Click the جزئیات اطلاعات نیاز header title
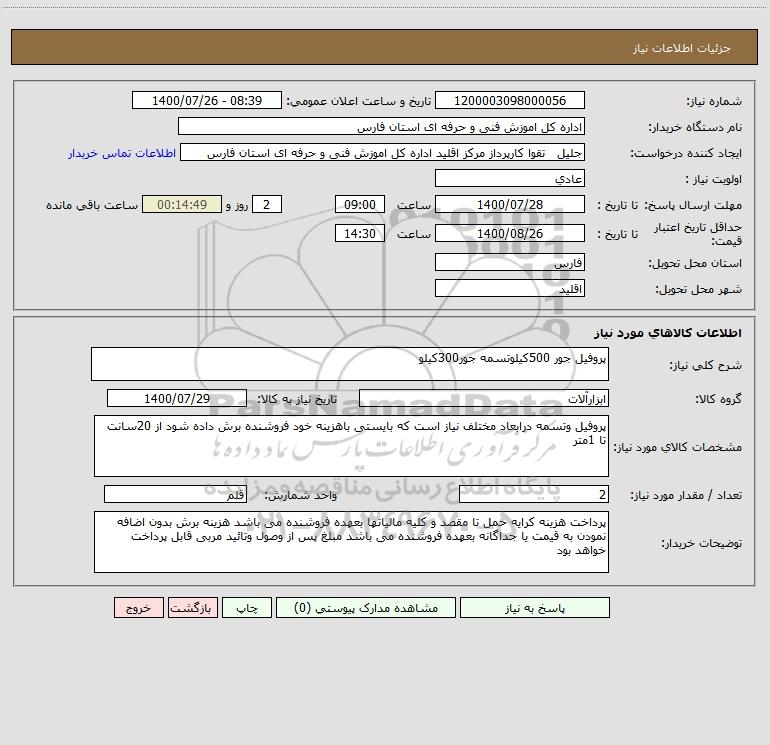 click(x=682, y=48)
